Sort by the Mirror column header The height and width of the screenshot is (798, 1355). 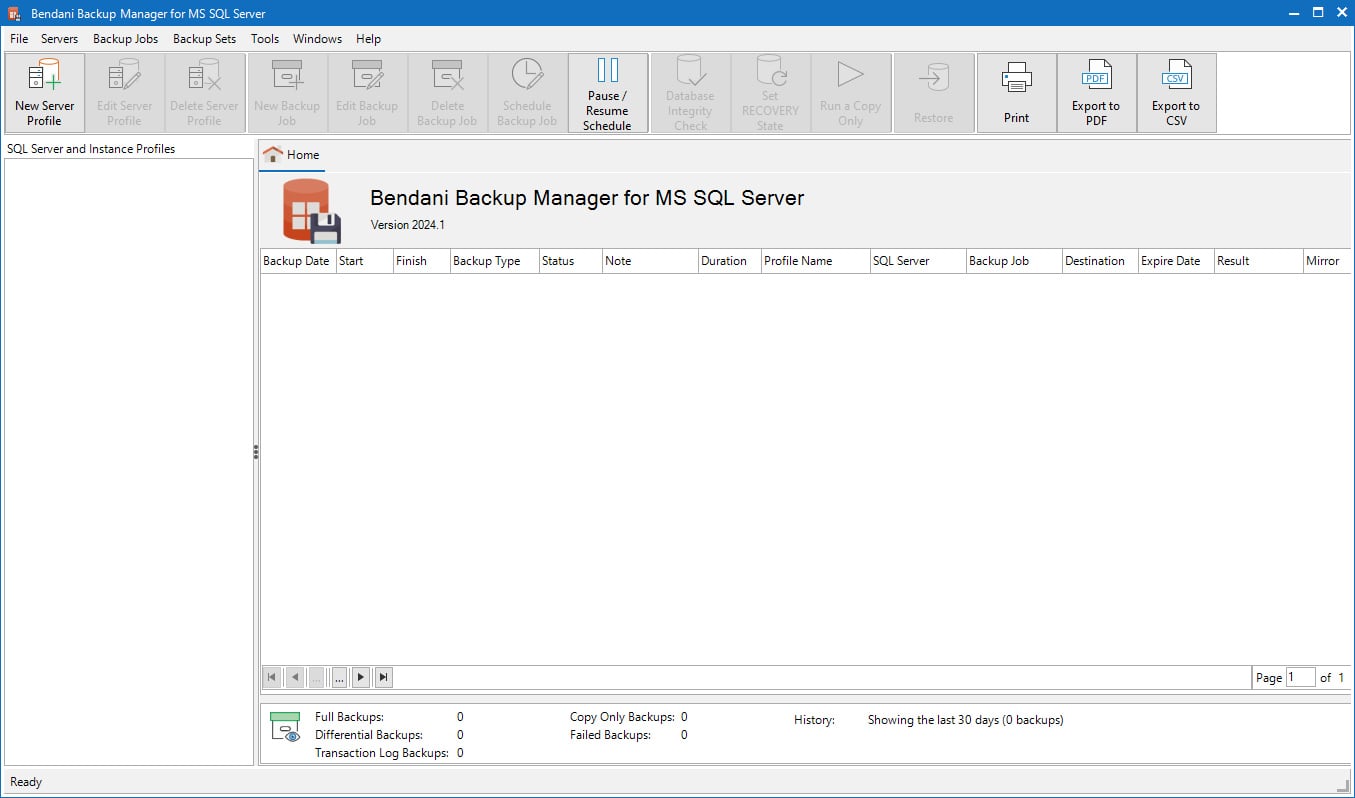point(1326,261)
